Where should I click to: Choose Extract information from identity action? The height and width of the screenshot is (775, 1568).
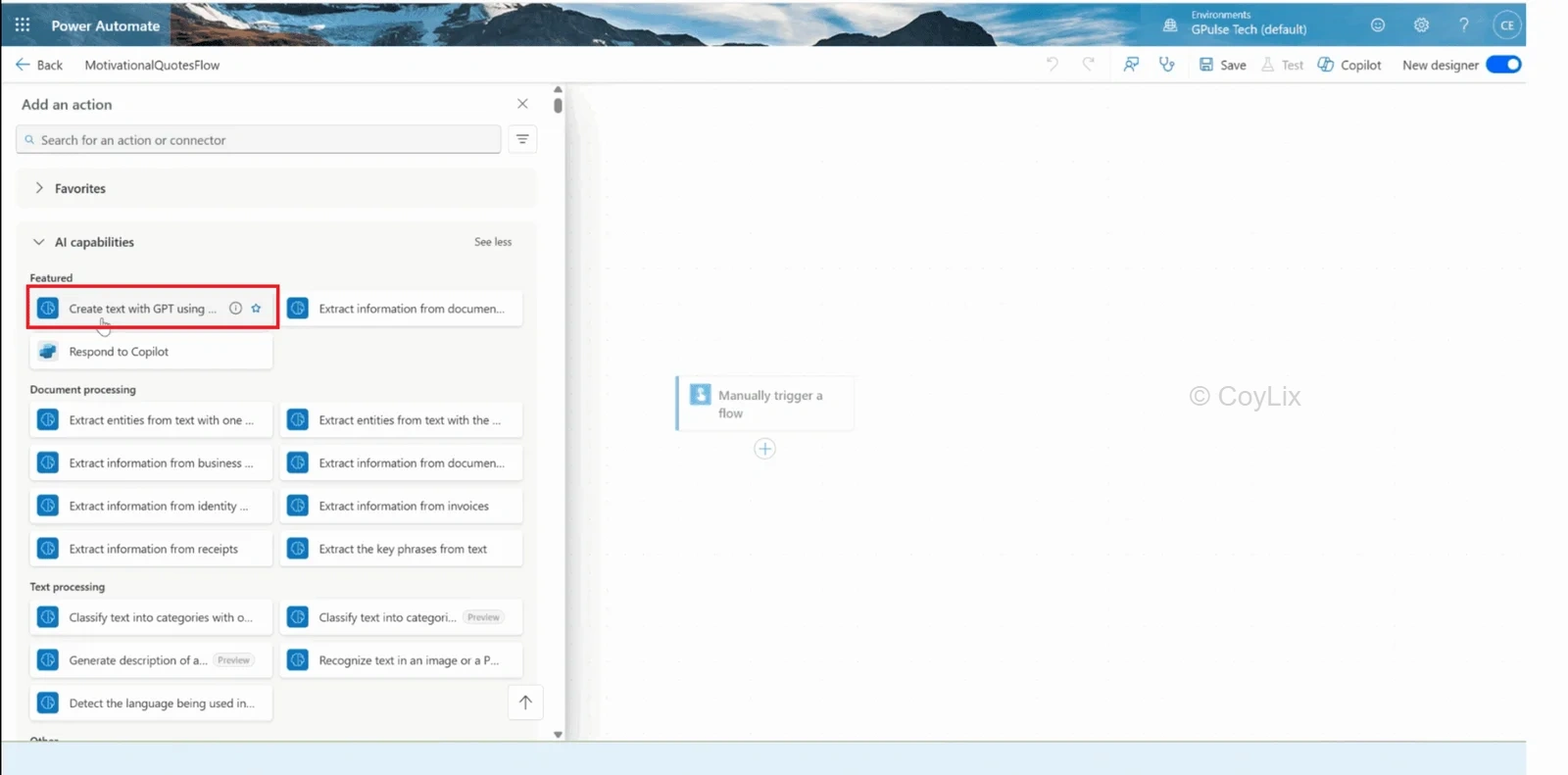(151, 507)
